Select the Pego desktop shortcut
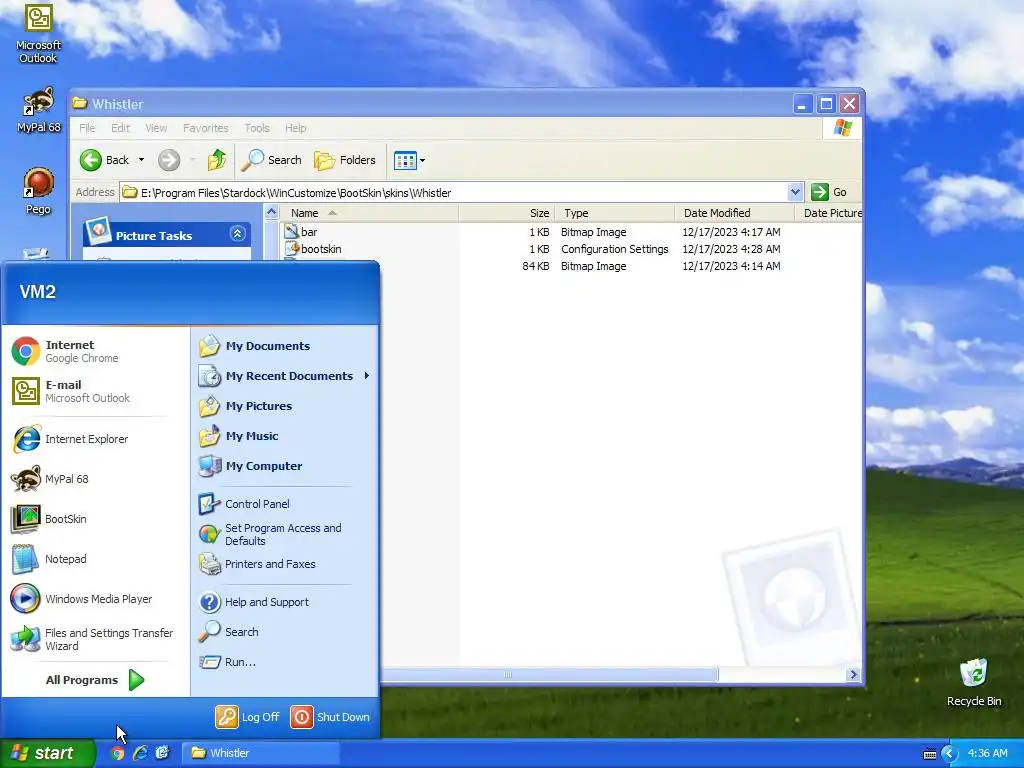 pos(39,191)
